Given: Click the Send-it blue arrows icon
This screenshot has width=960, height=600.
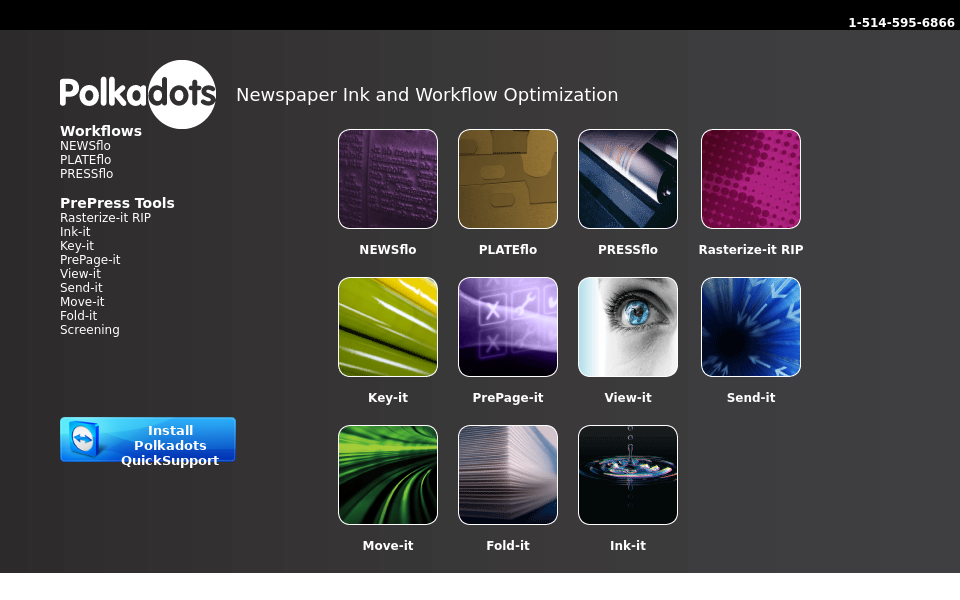Looking at the screenshot, I should point(751,327).
